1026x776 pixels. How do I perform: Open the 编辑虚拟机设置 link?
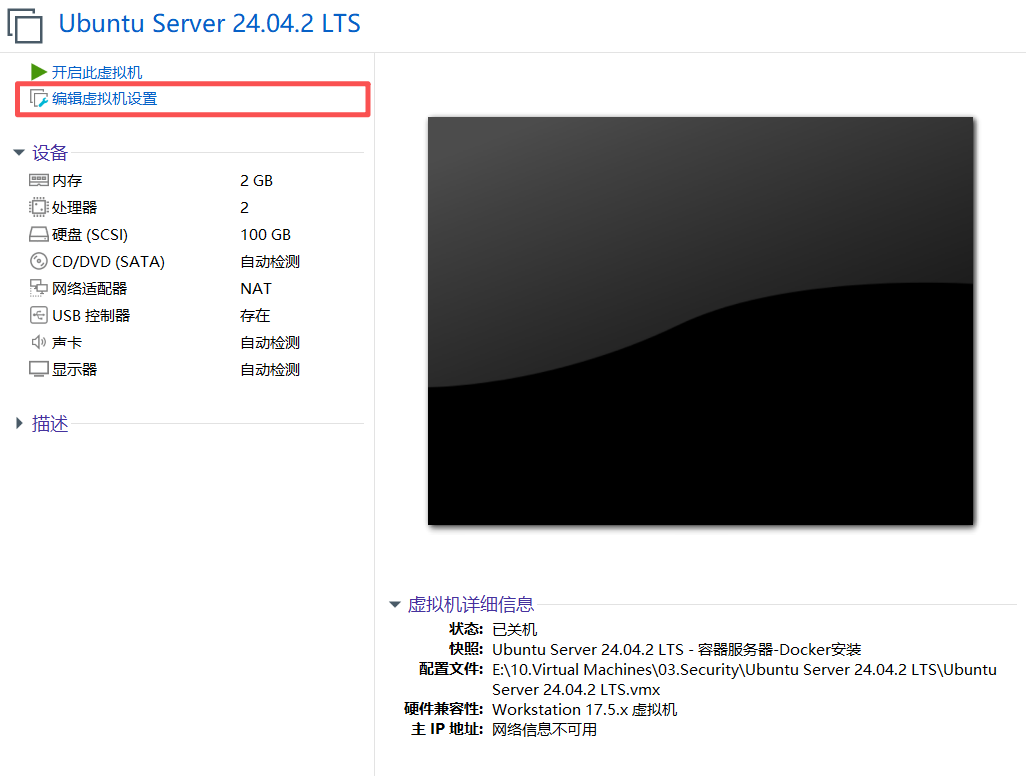coord(105,99)
